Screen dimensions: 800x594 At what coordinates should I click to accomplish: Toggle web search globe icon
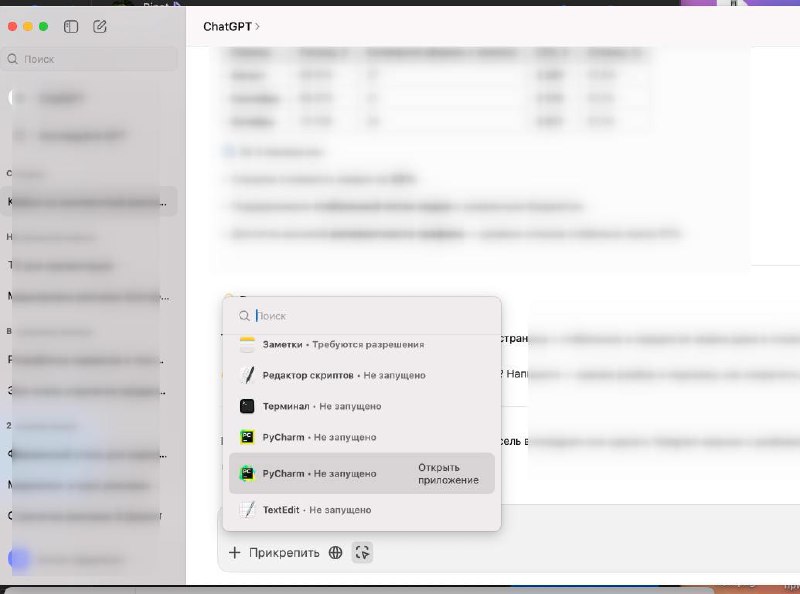click(x=335, y=553)
